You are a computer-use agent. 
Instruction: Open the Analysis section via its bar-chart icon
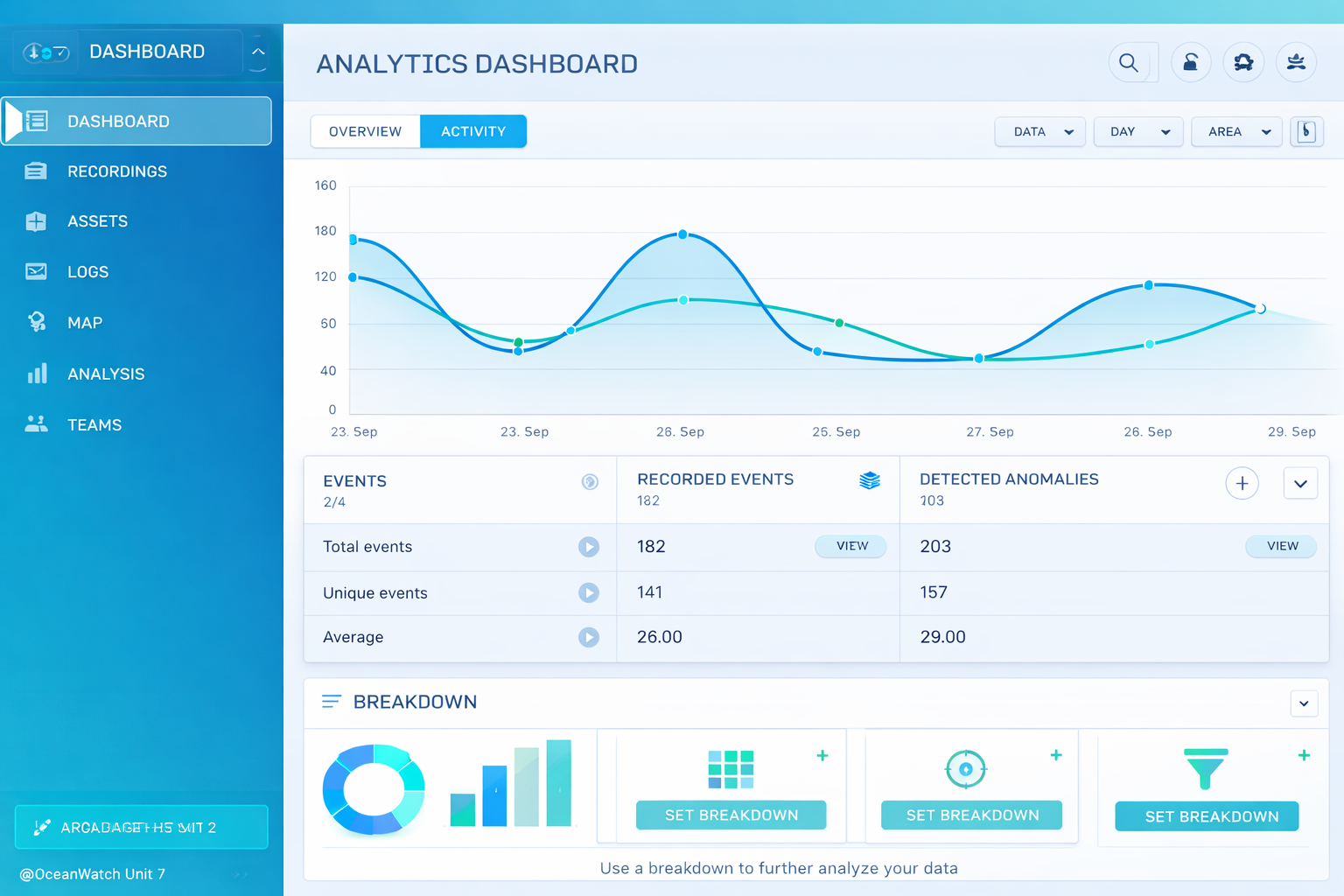click(x=36, y=374)
